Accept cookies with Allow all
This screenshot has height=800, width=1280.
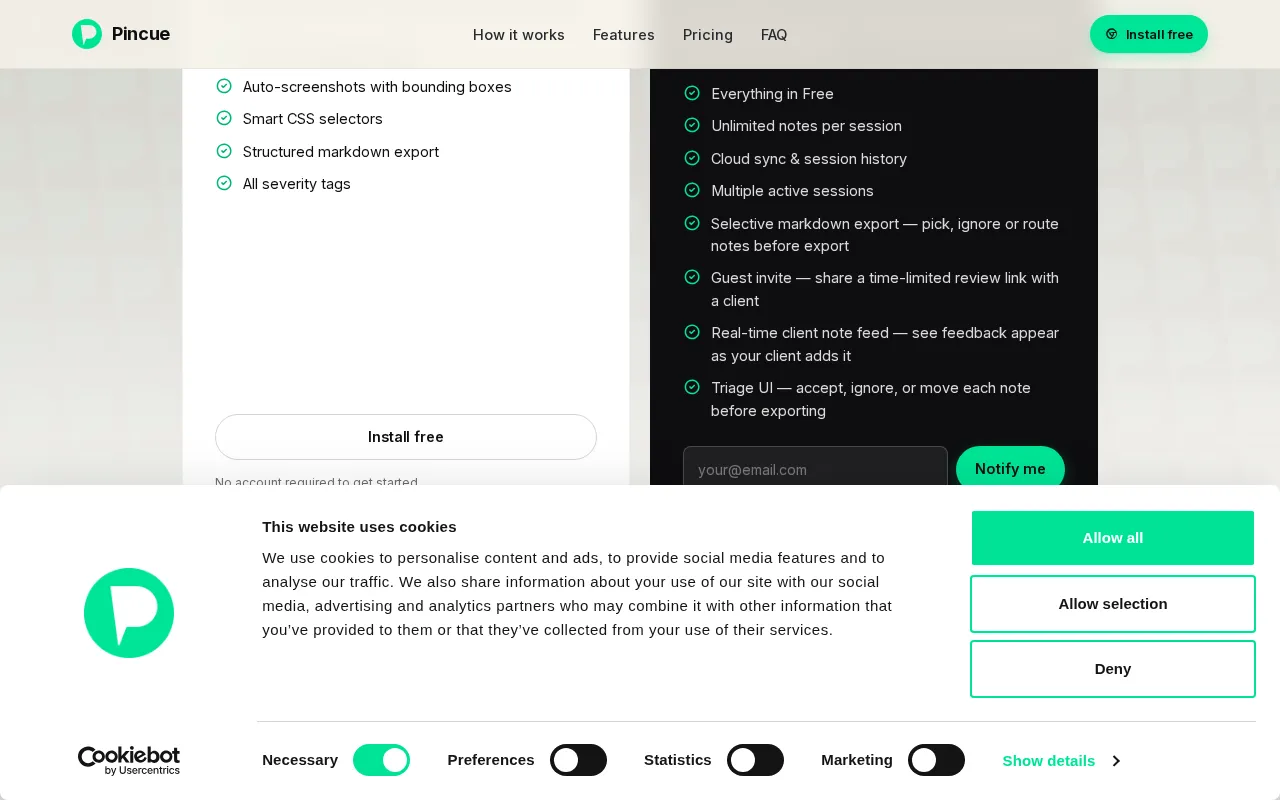click(x=1113, y=538)
